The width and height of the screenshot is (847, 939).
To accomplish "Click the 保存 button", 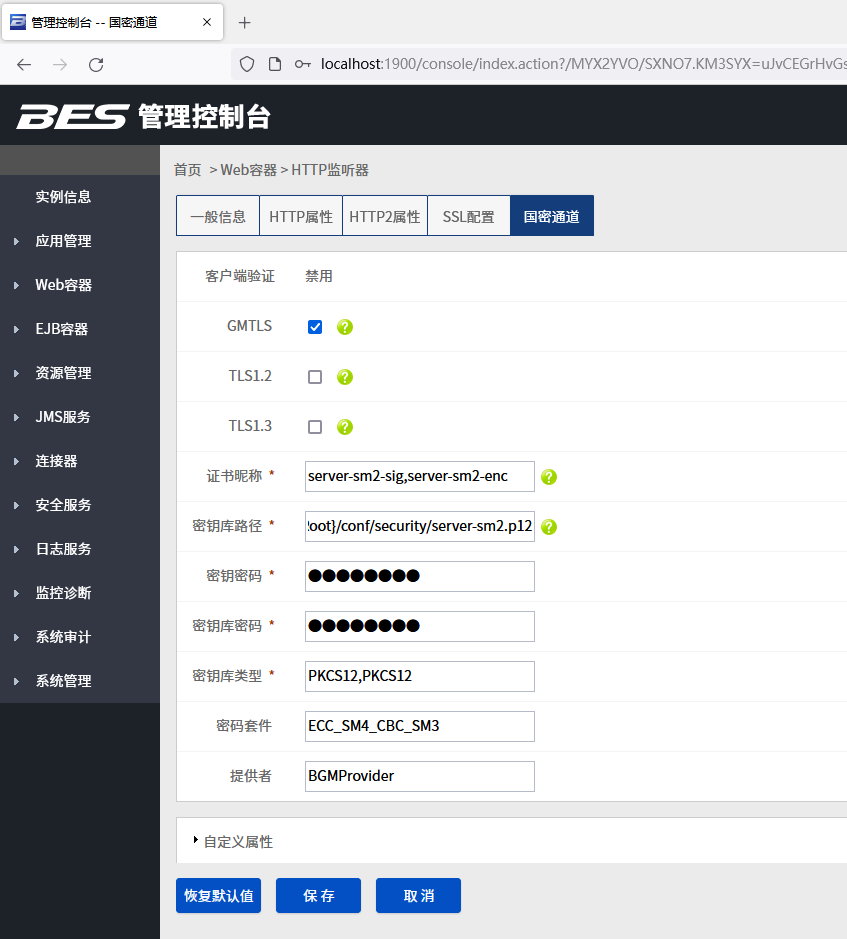I will tap(319, 895).
